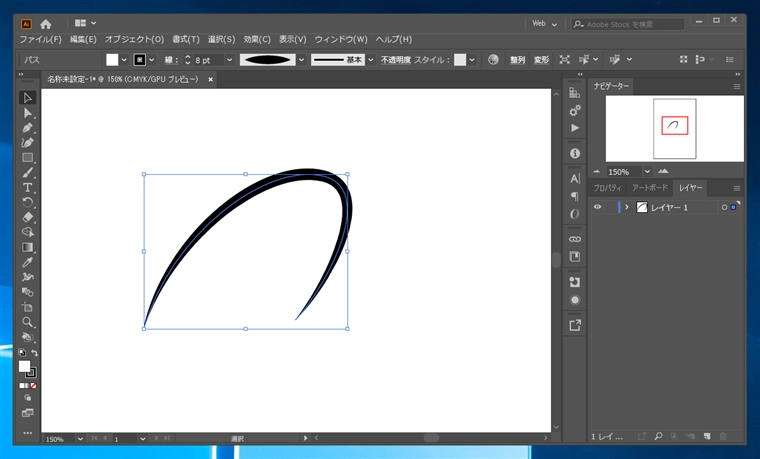The height and width of the screenshot is (459, 760).
Task: Select the Paintbrush tool
Action: (x=27, y=173)
